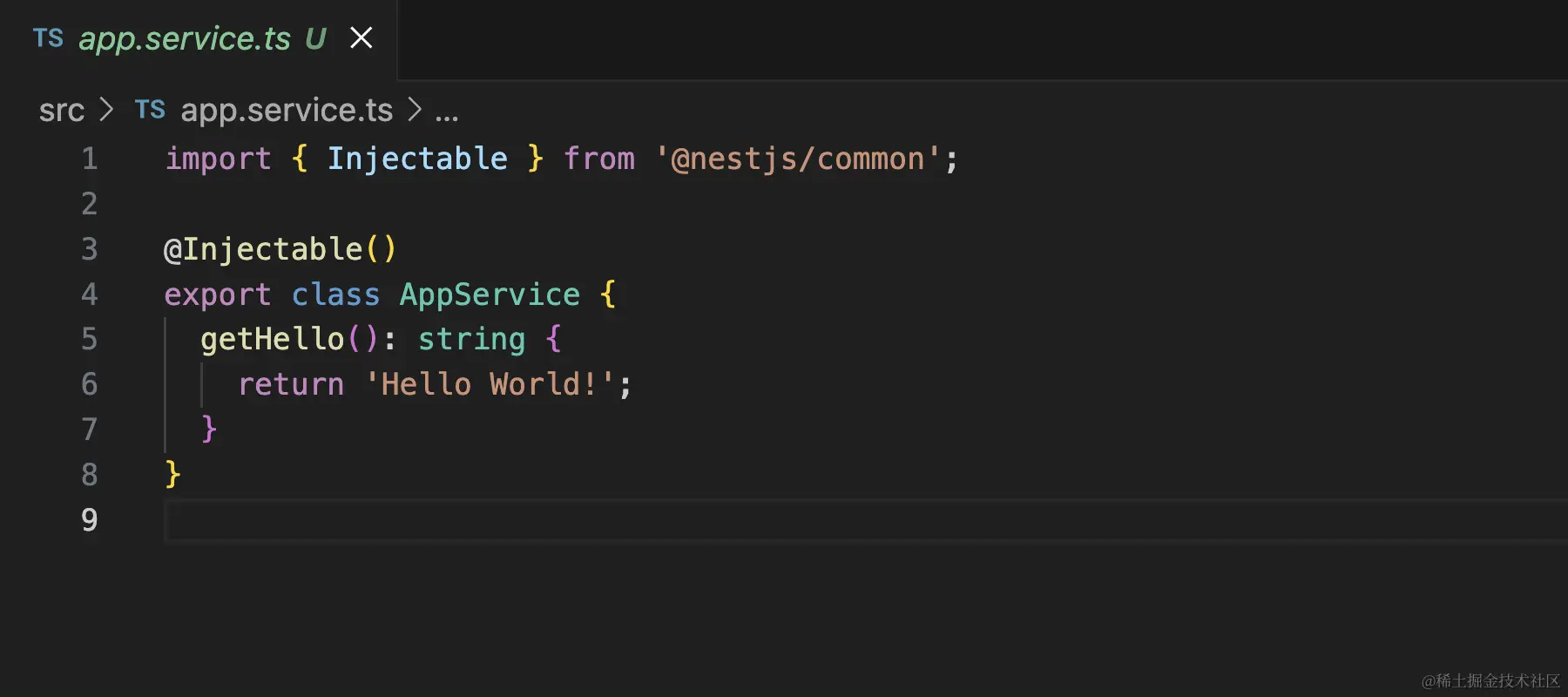Image resolution: width=1568 pixels, height=697 pixels.
Task: Close the app.service.ts editor tab
Action: (361, 38)
